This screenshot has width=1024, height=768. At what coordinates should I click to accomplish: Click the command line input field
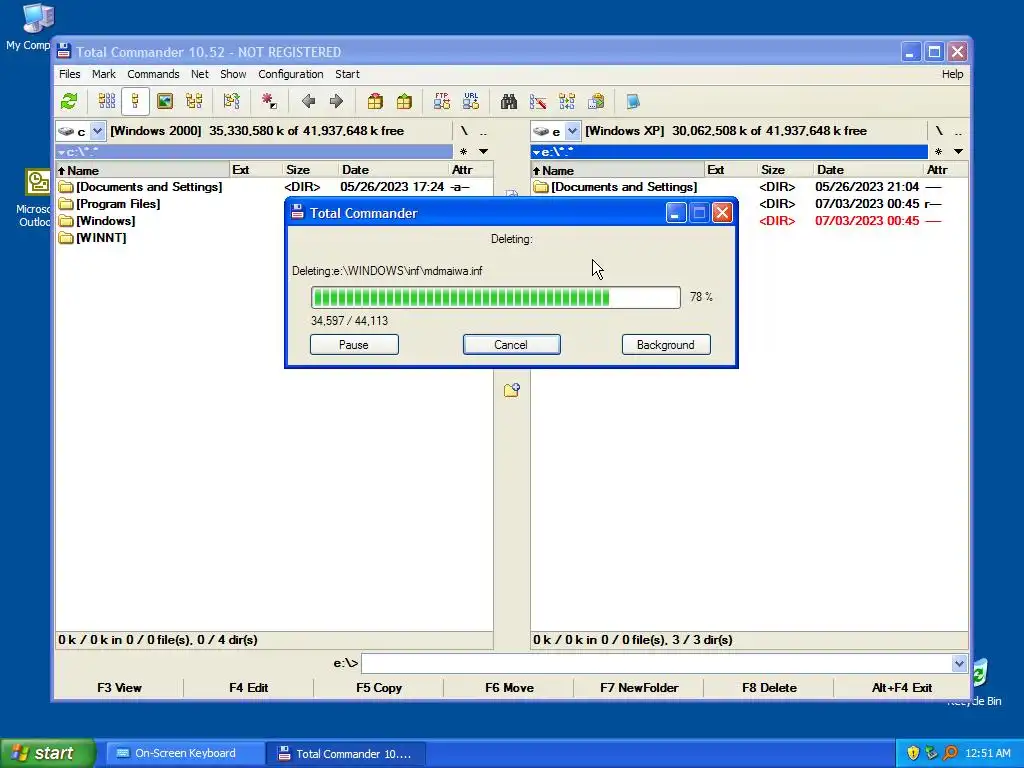tap(656, 664)
